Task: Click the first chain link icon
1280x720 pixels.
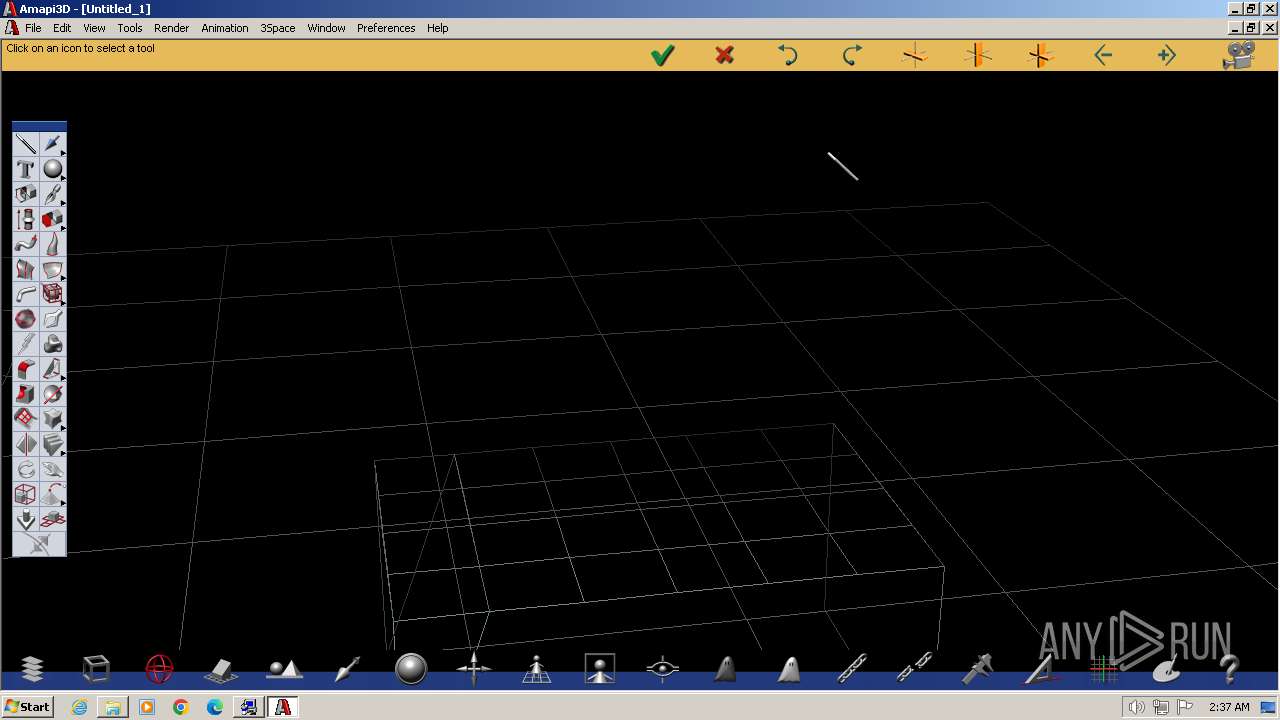Action: 852,669
